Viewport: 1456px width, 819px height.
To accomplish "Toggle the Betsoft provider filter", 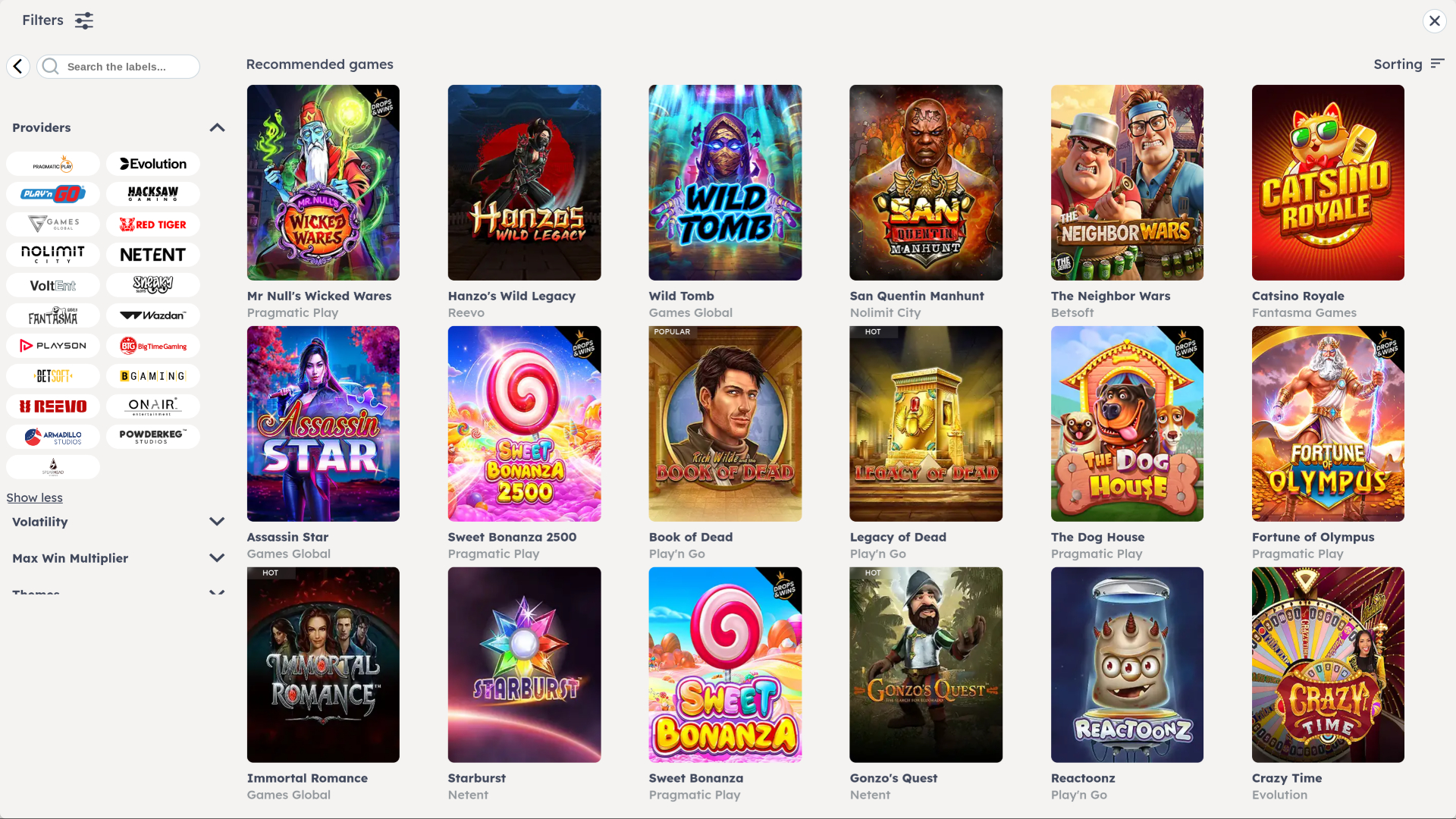I will tap(53, 376).
